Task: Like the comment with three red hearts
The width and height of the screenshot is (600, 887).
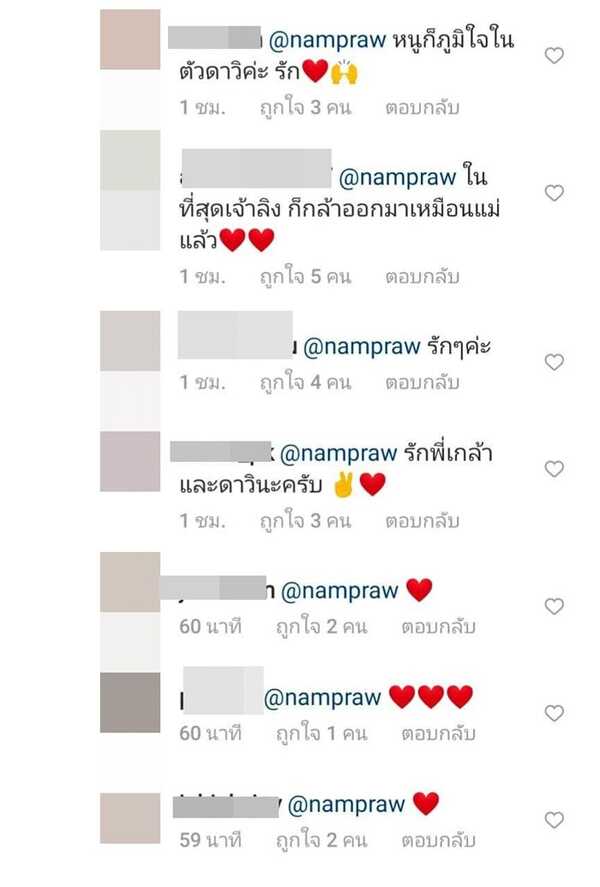Action: tap(554, 713)
